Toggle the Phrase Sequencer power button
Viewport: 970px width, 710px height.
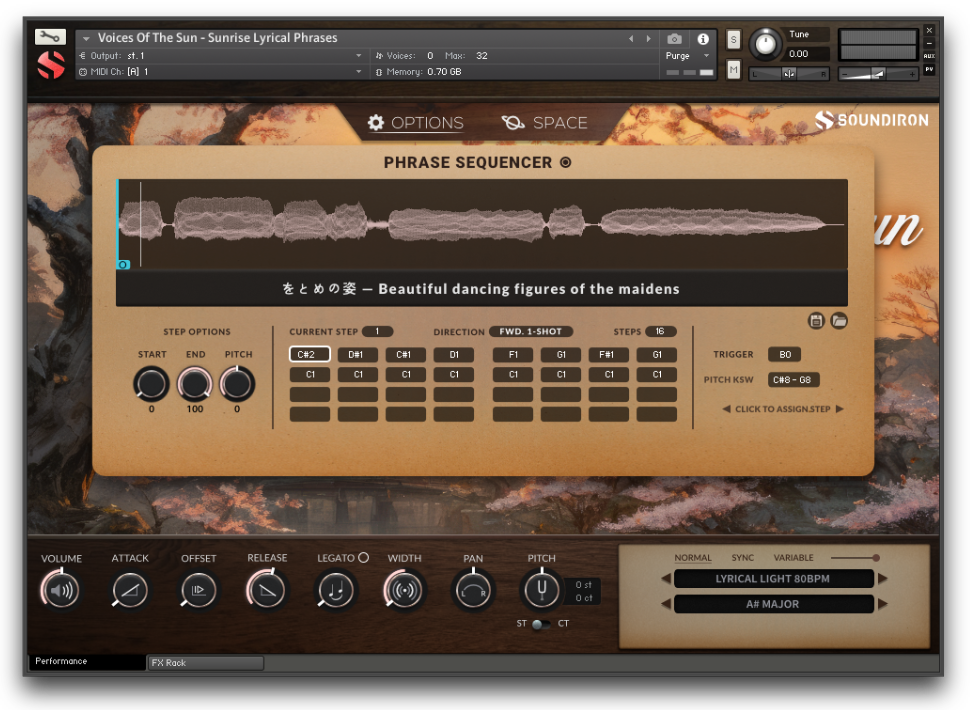(566, 163)
